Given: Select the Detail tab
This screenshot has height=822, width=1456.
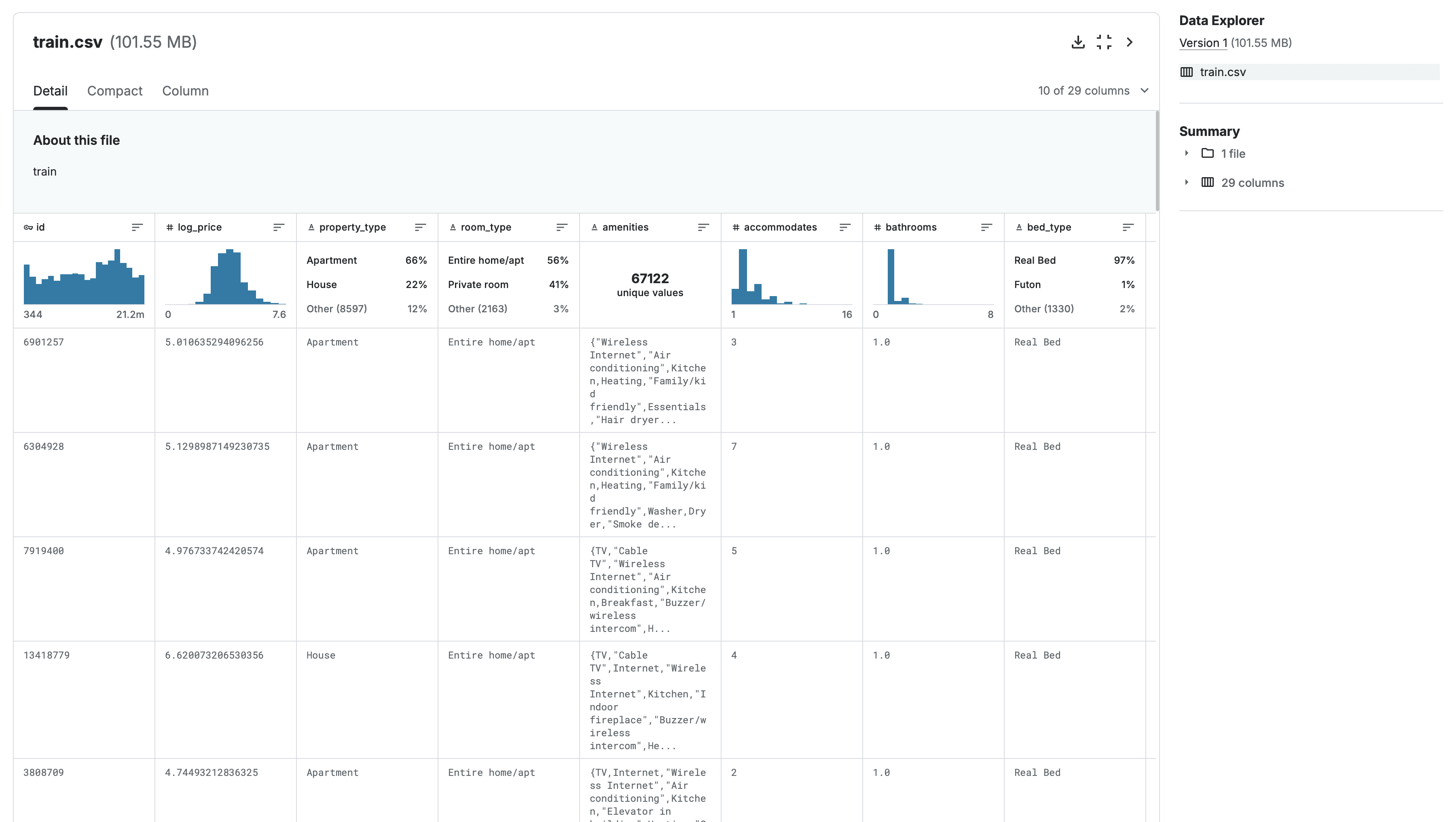Looking at the screenshot, I should point(50,91).
